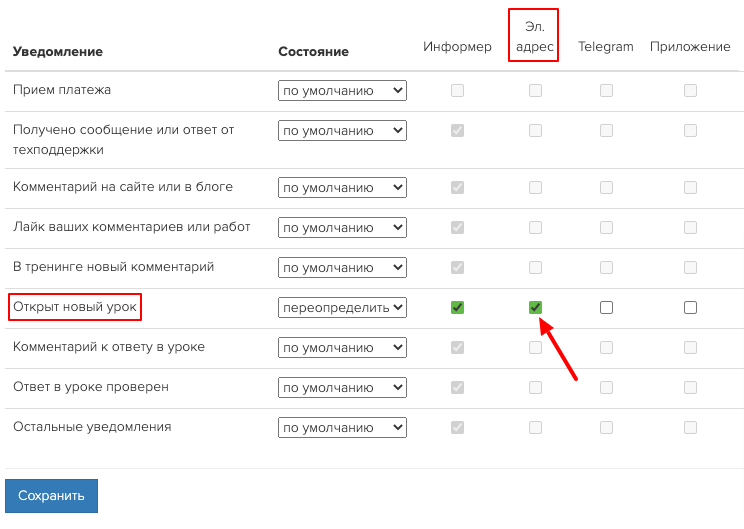Image resolution: width=744 pixels, height=529 pixels.
Task: Open the переопределить dropdown for Открыт новый урок
Action: [343, 307]
